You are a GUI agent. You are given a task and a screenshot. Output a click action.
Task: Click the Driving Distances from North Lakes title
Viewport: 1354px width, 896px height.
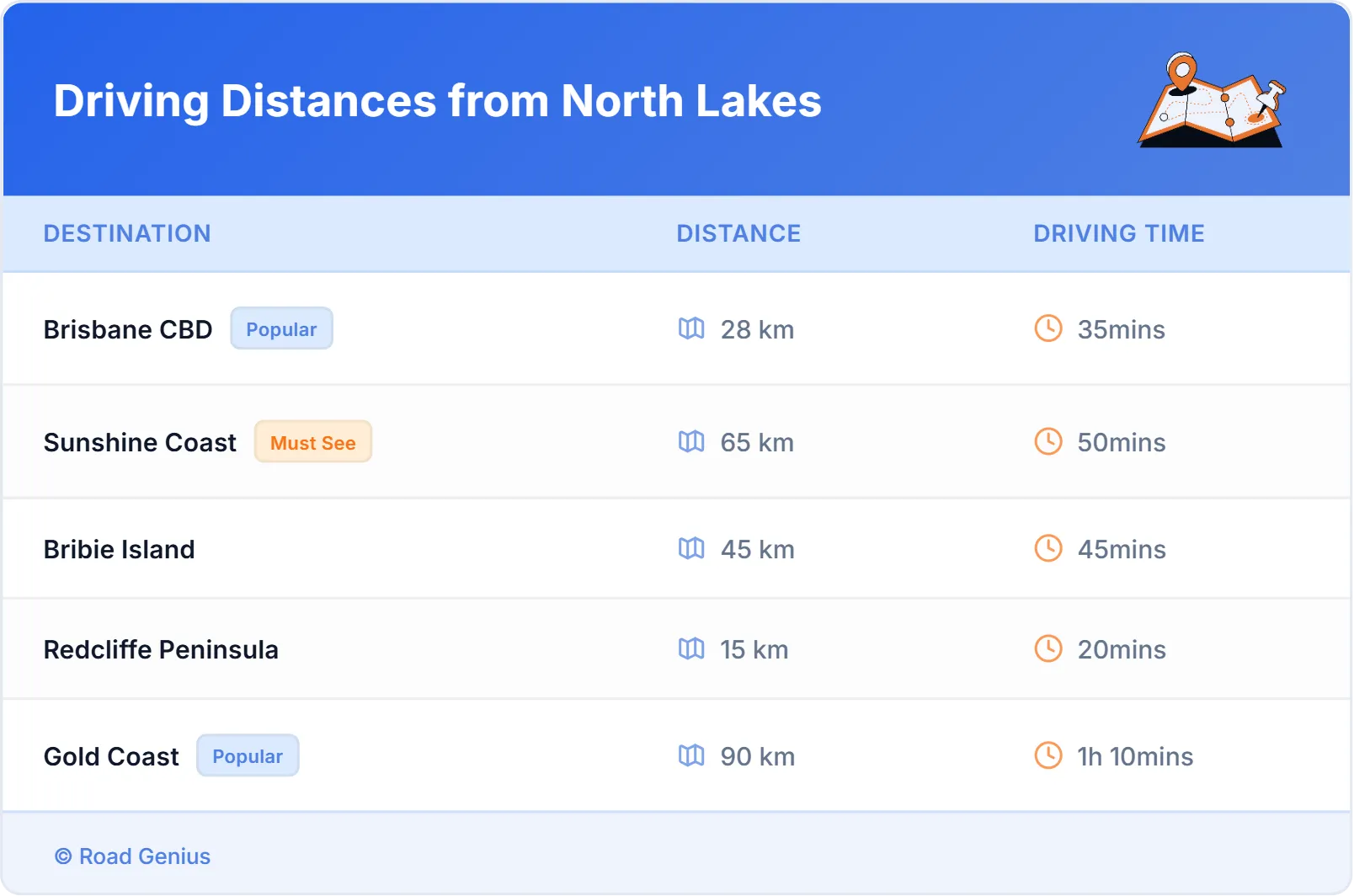point(437,101)
